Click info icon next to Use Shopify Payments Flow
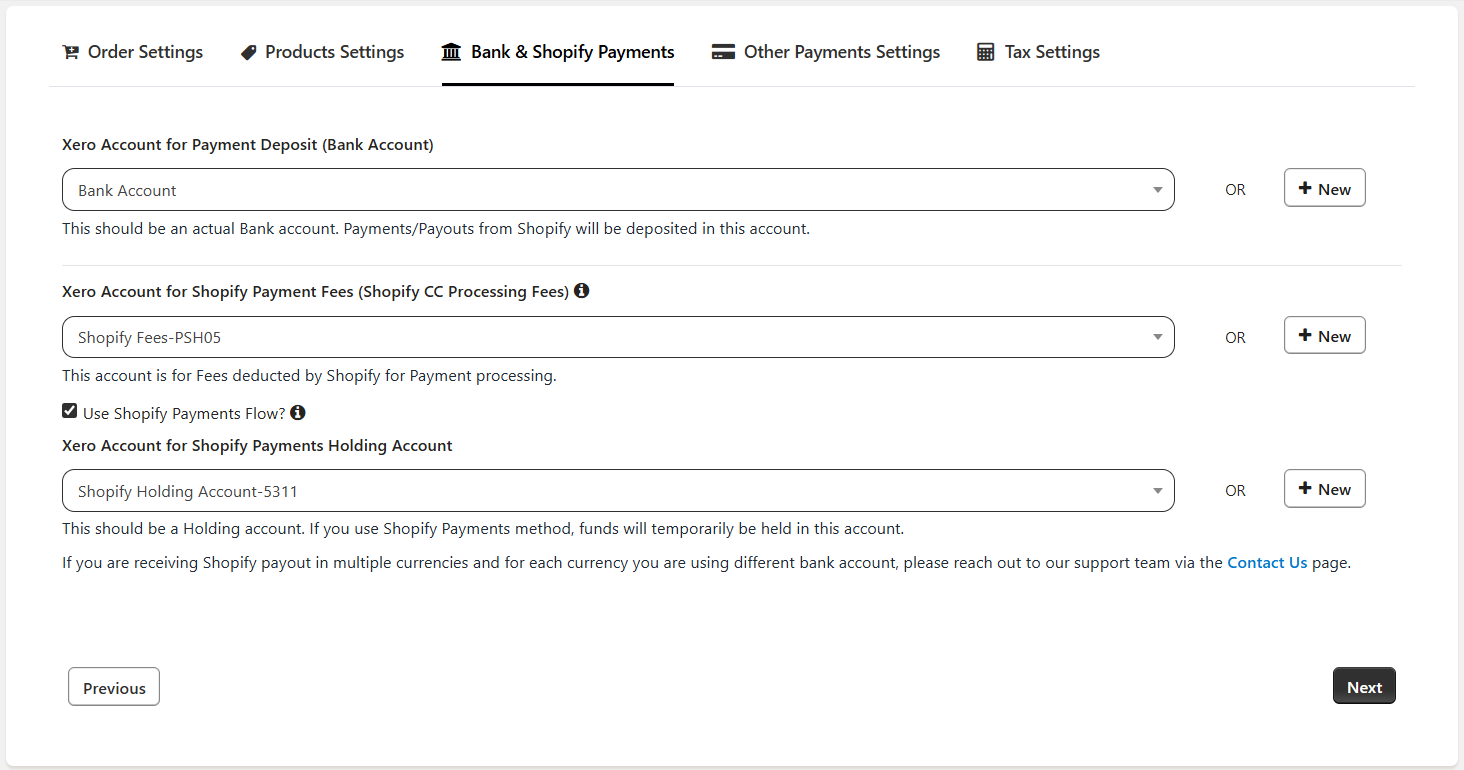Viewport: 1464px width, 770px height. [x=298, y=412]
